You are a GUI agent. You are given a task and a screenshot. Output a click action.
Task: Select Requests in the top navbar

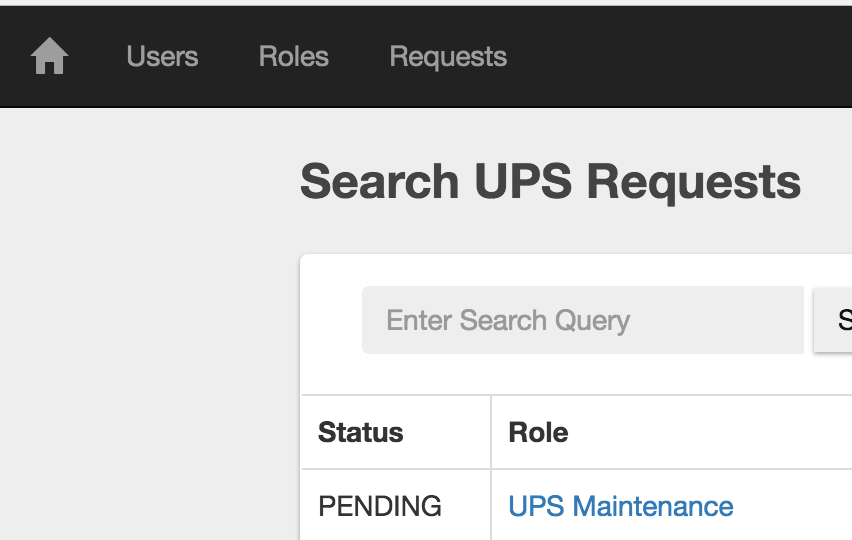(448, 57)
